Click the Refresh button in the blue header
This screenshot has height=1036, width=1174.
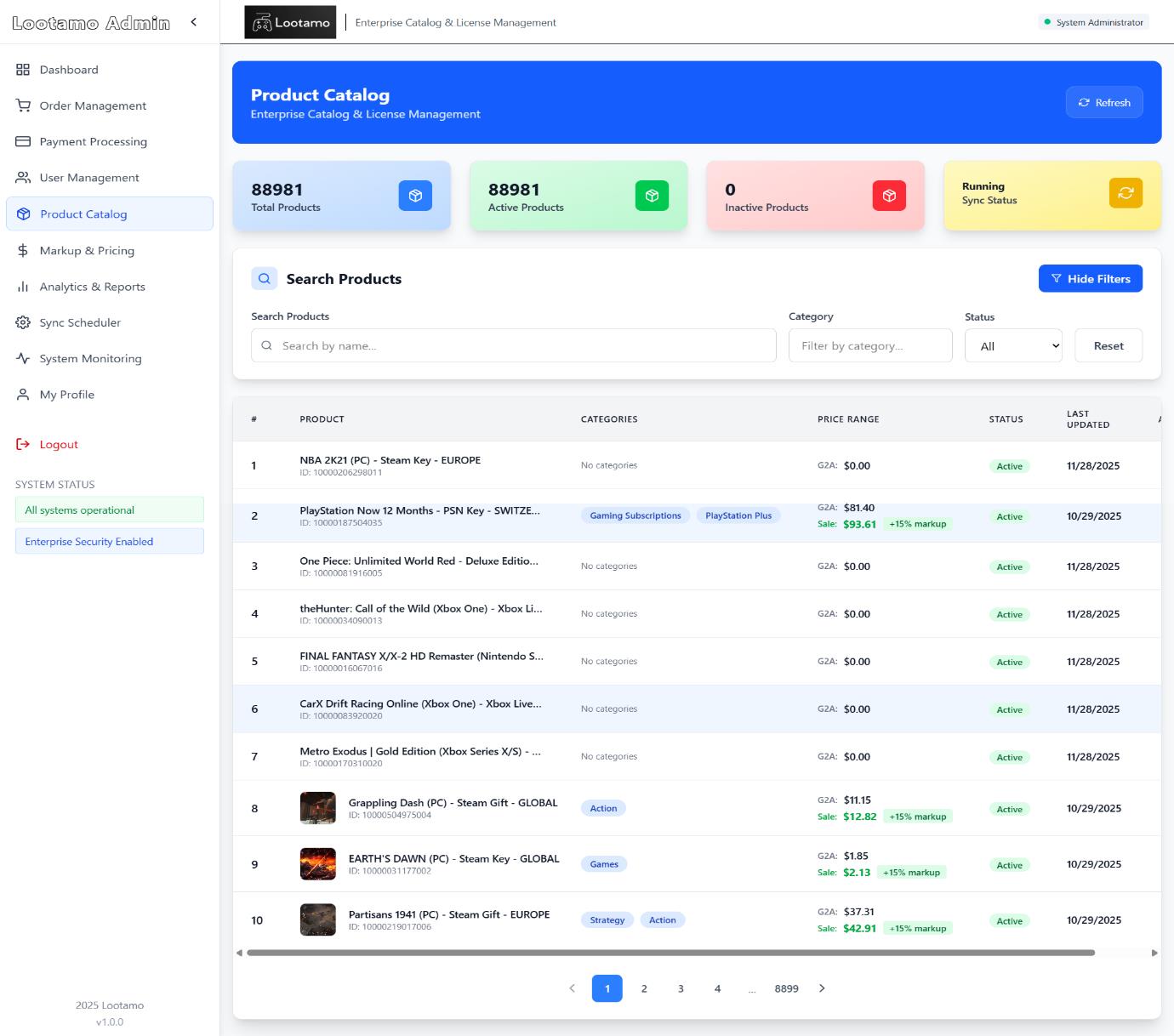(x=1104, y=102)
